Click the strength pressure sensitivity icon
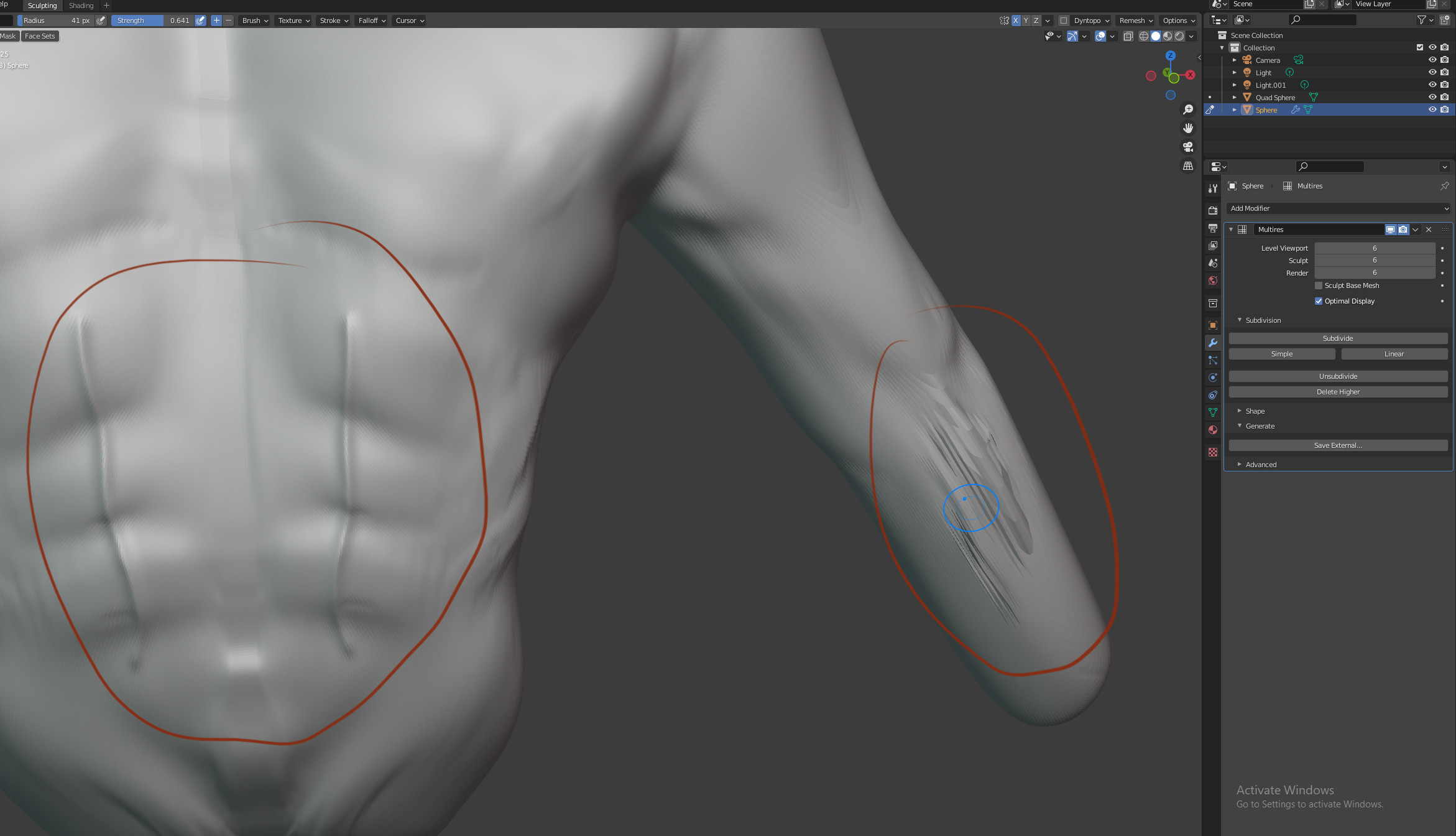The width and height of the screenshot is (1456, 836). pos(200,21)
